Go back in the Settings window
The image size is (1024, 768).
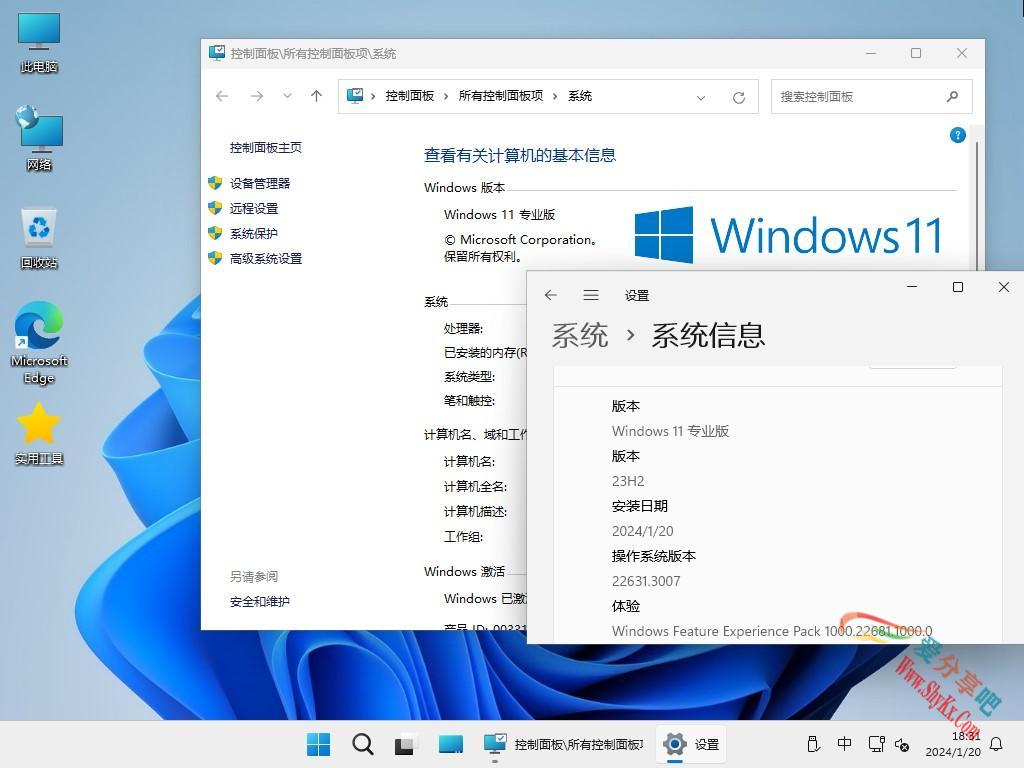(x=551, y=295)
